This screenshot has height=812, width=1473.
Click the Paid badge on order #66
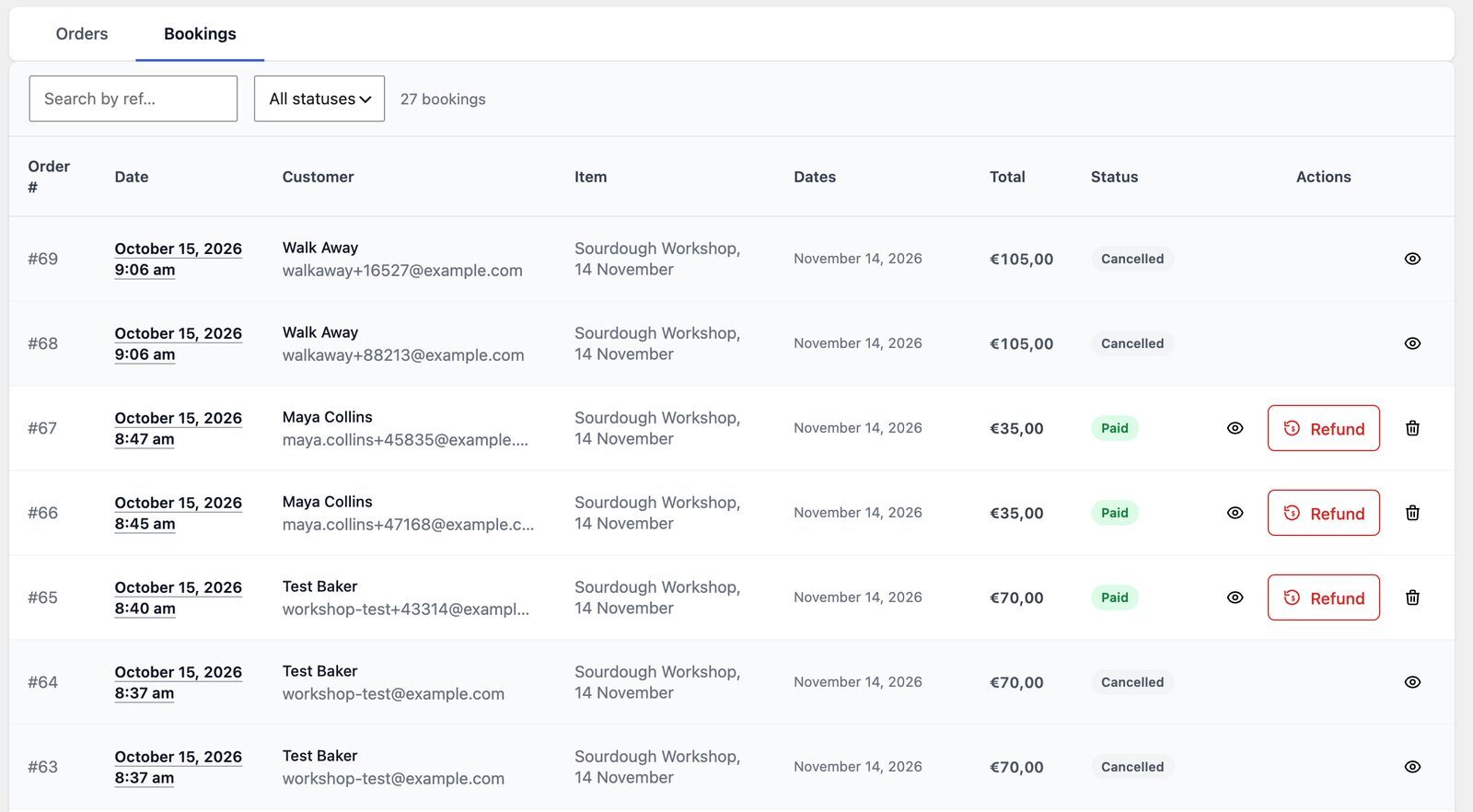(1115, 513)
